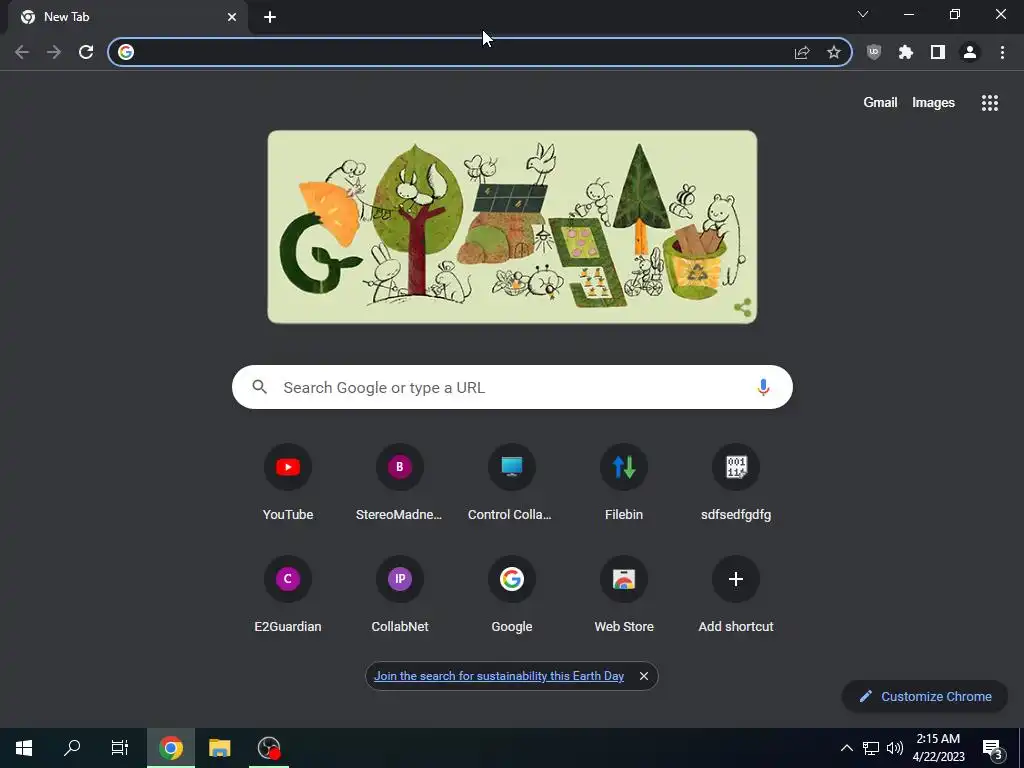
Task: Open File Explorer from taskbar
Action: [x=219, y=748]
